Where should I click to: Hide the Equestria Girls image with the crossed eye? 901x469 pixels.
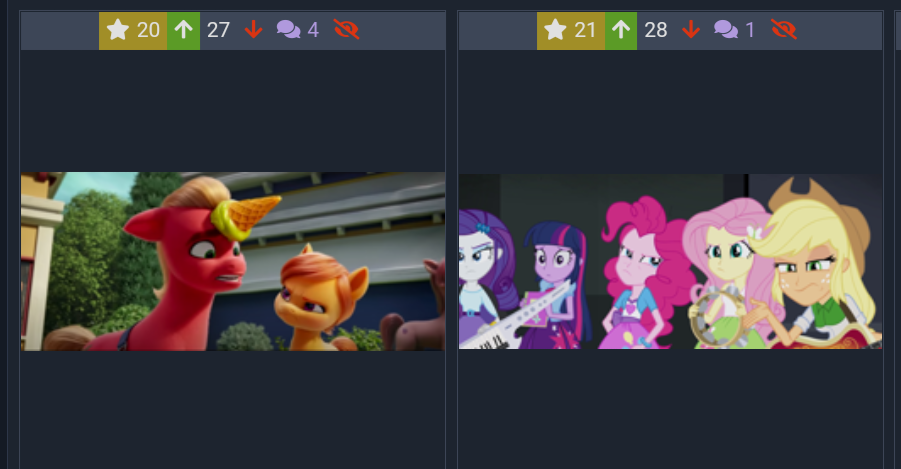(x=784, y=30)
